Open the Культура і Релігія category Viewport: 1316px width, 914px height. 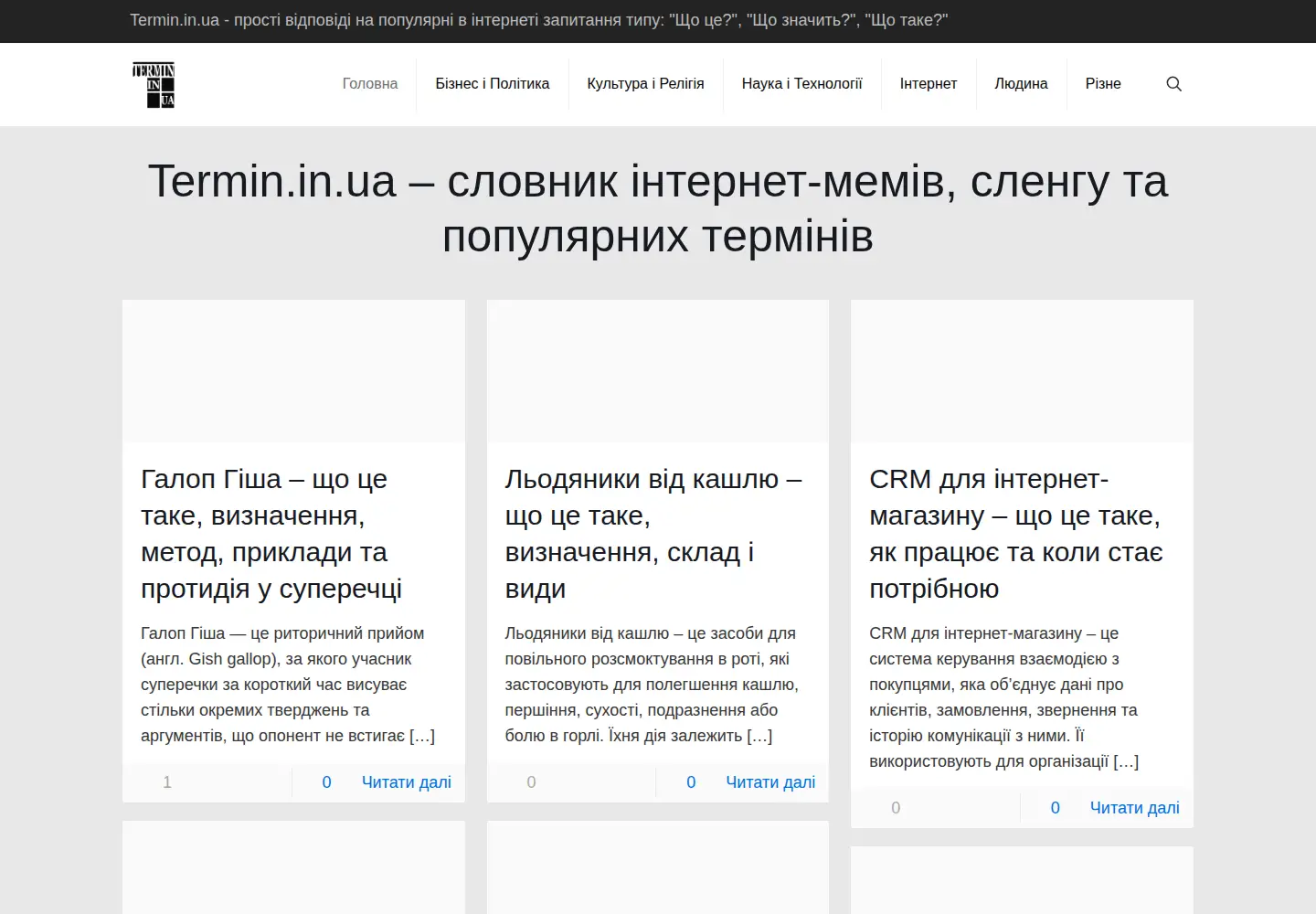pos(645,84)
